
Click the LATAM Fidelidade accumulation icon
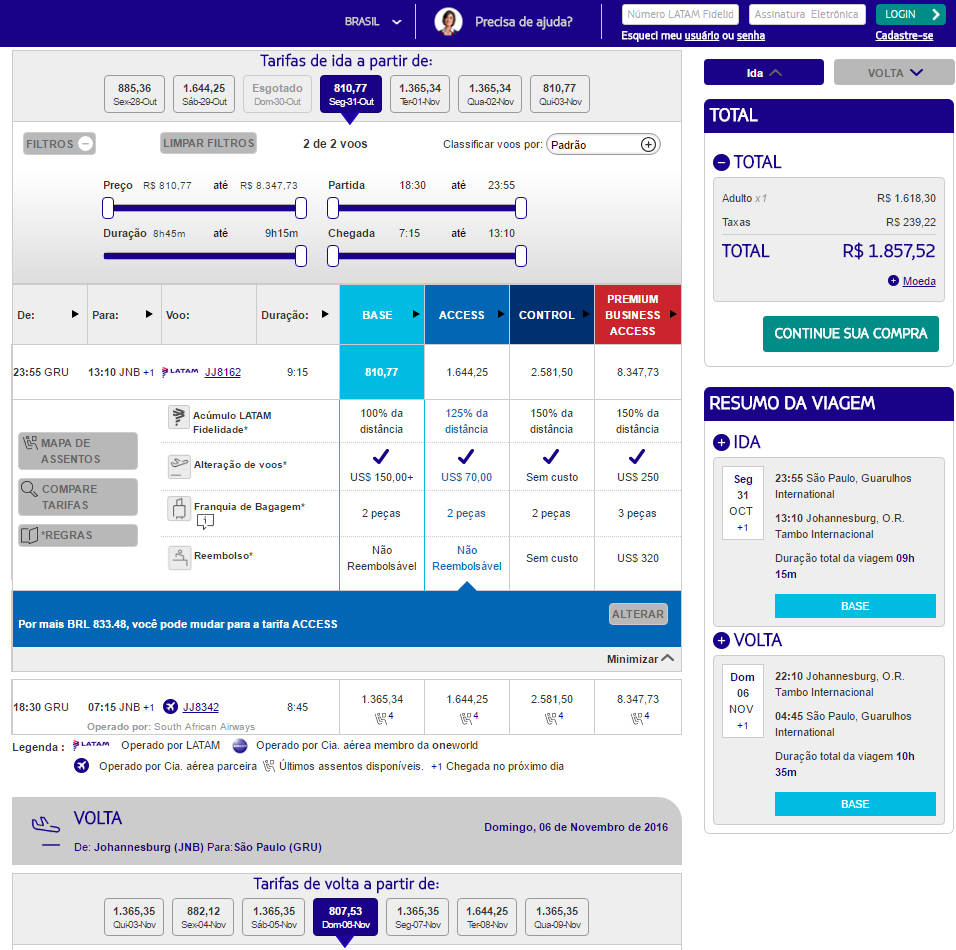point(179,418)
